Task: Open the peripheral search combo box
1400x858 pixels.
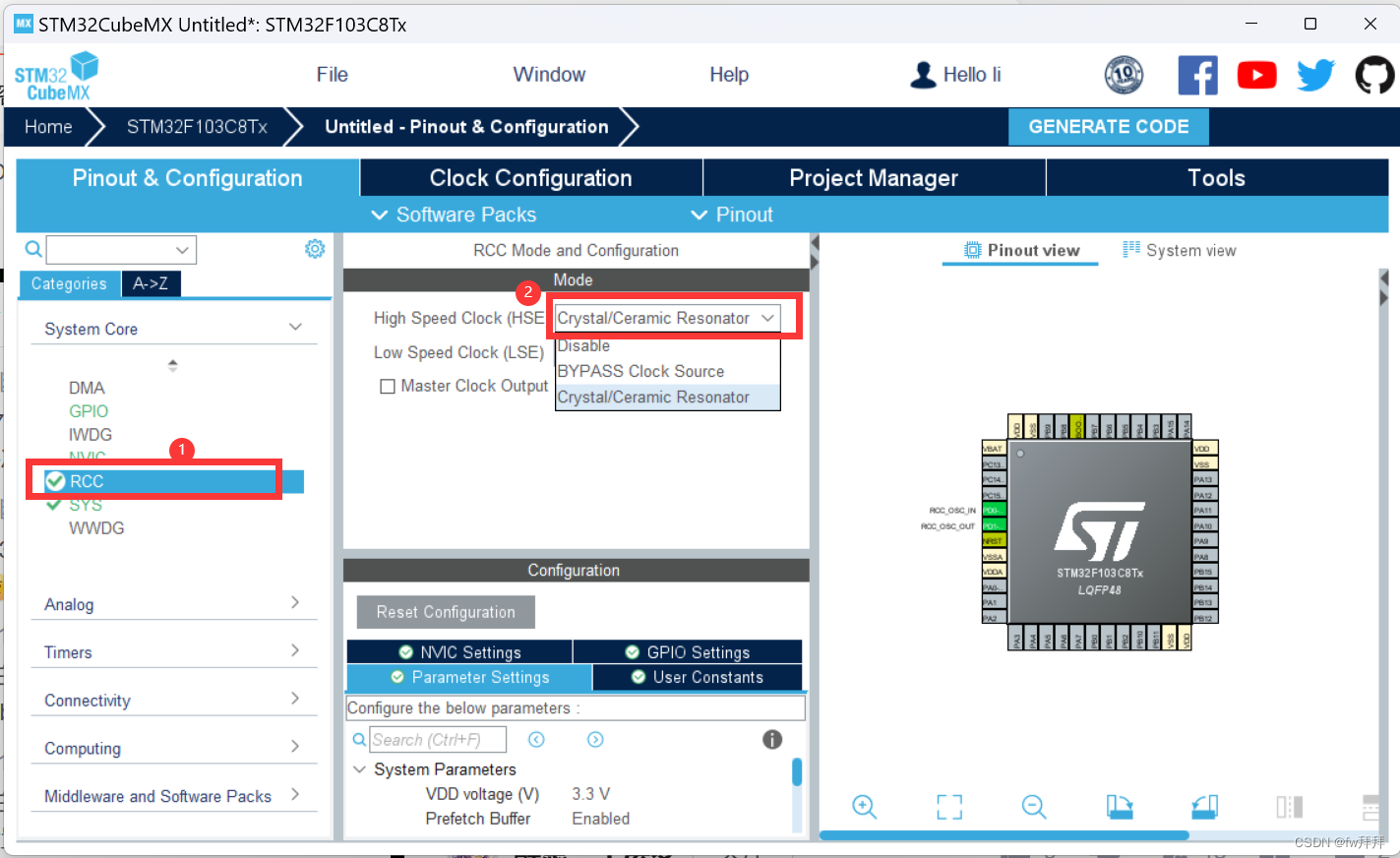Action: coord(121,250)
